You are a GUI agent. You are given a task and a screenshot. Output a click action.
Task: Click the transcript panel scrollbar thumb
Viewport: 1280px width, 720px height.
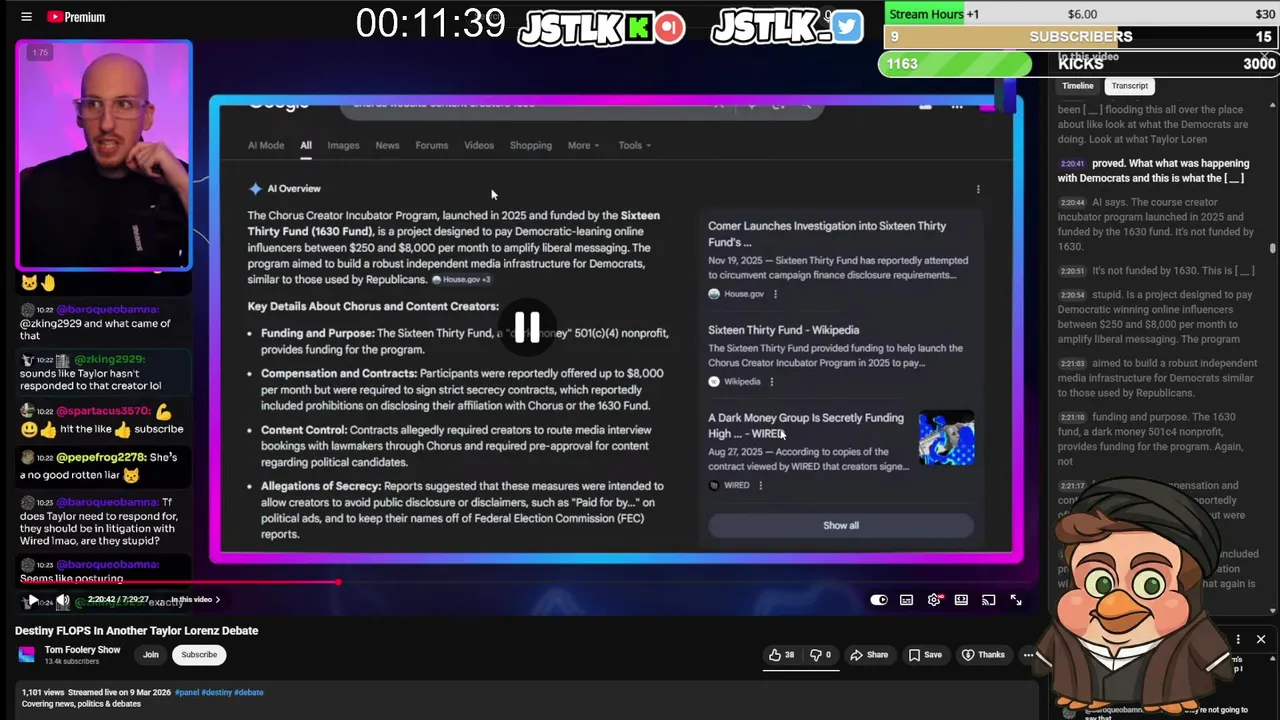1273,247
